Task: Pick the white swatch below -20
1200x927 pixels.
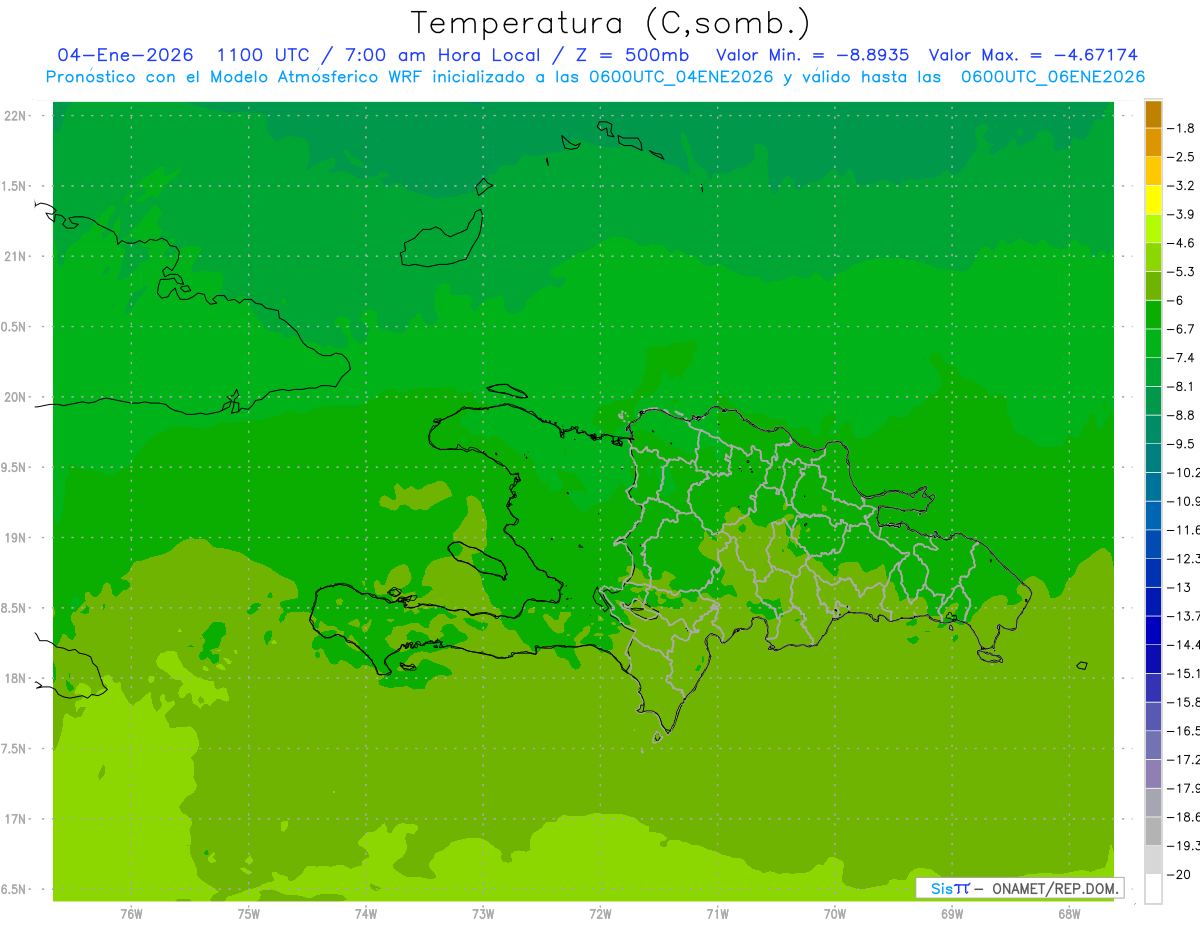Action: pos(1153,888)
